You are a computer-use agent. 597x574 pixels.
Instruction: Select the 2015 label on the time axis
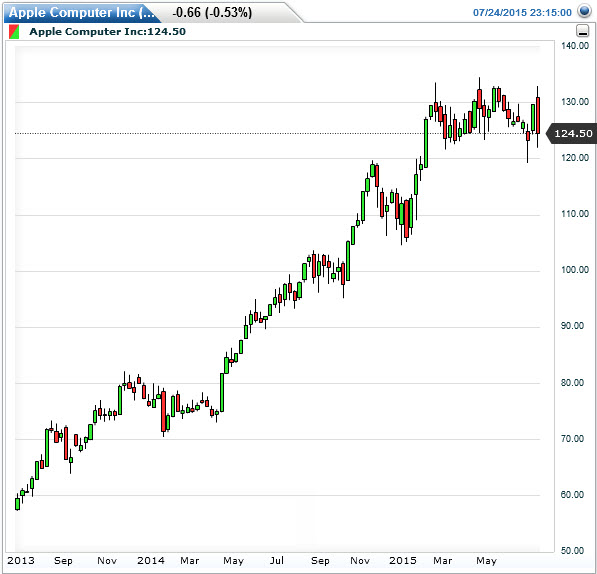[402, 560]
